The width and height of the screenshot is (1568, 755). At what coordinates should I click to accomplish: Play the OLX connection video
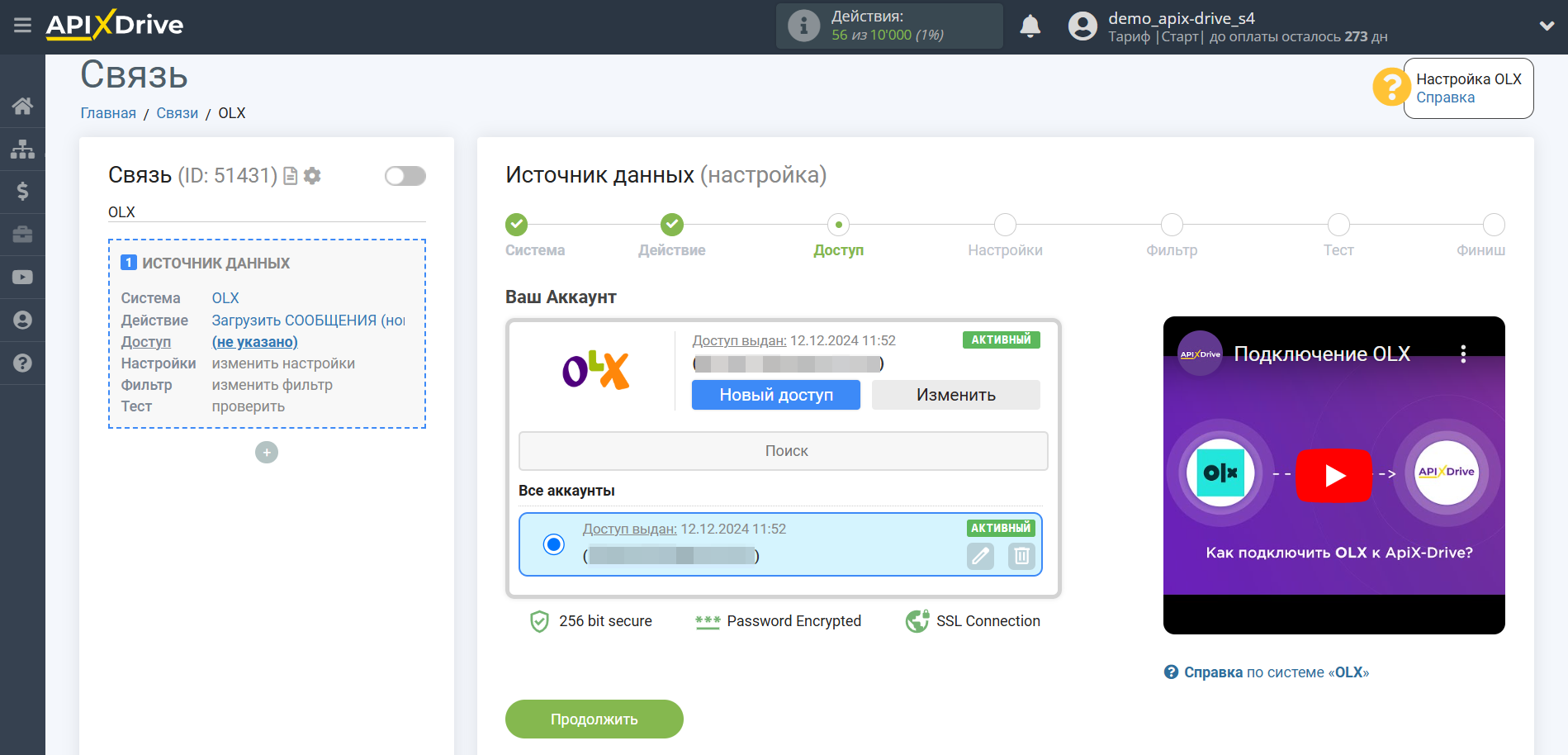(x=1334, y=476)
